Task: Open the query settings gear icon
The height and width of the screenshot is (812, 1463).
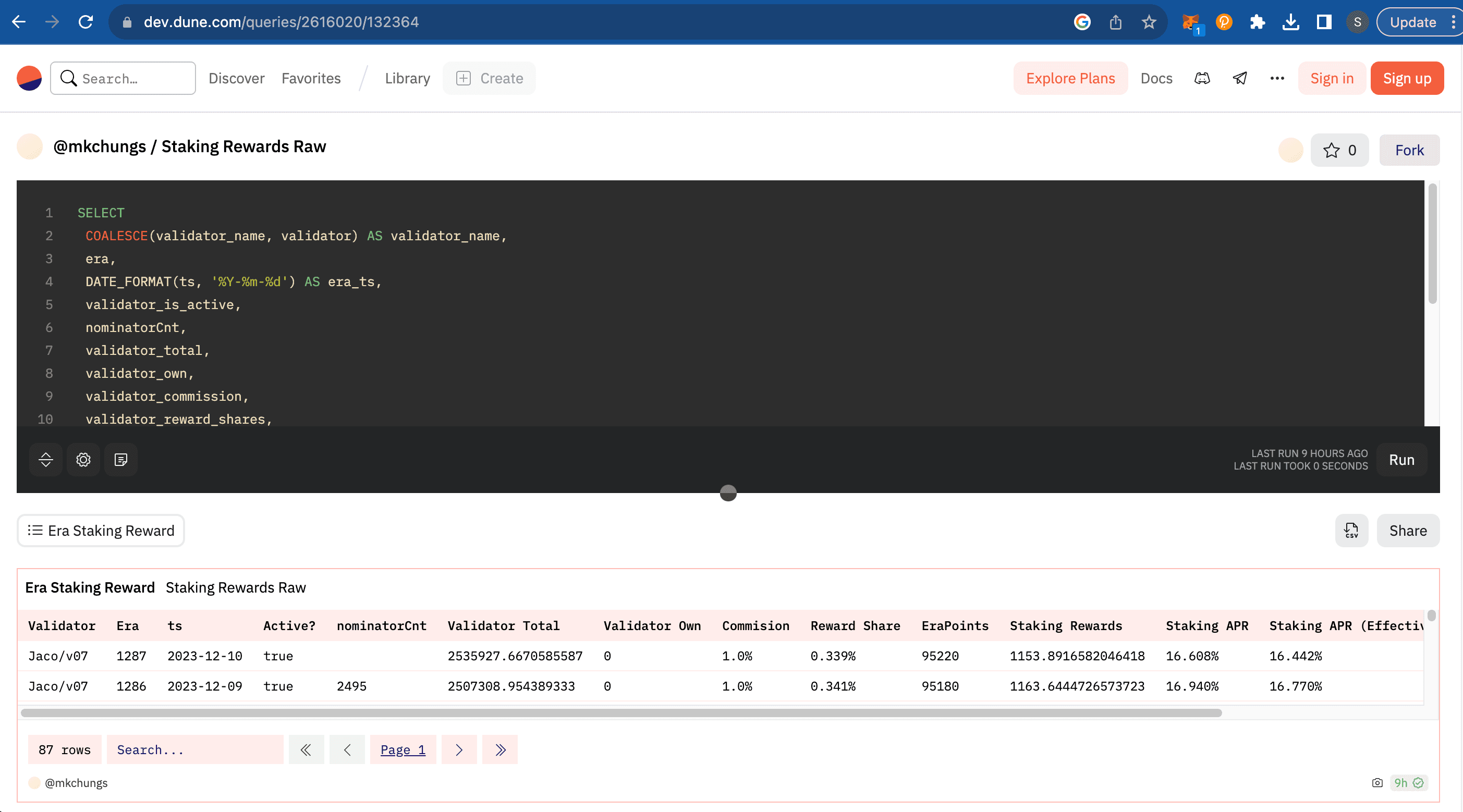Action: [83, 459]
